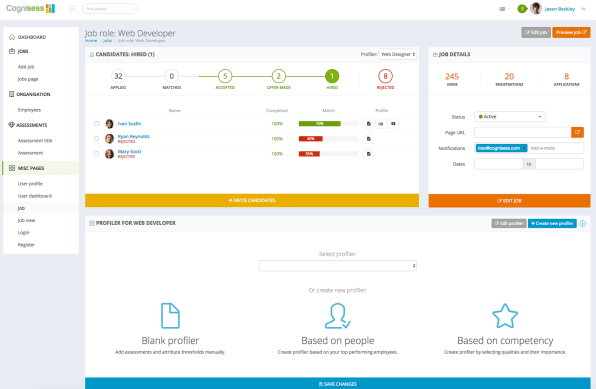Screen dimensions: 596x389
Task: Click Ivan Suslin's 70% match bar
Action: tap(328, 124)
